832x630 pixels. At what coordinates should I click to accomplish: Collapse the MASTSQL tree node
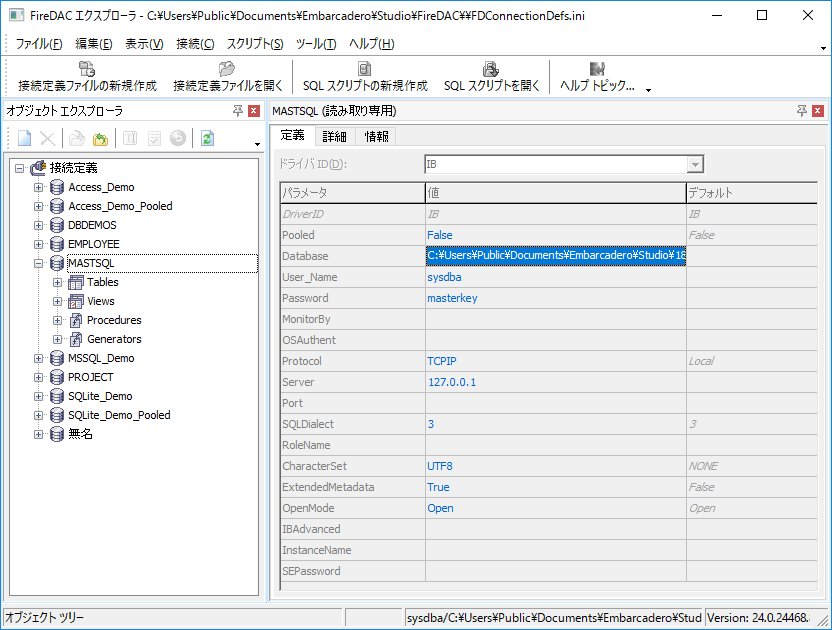coord(37,263)
